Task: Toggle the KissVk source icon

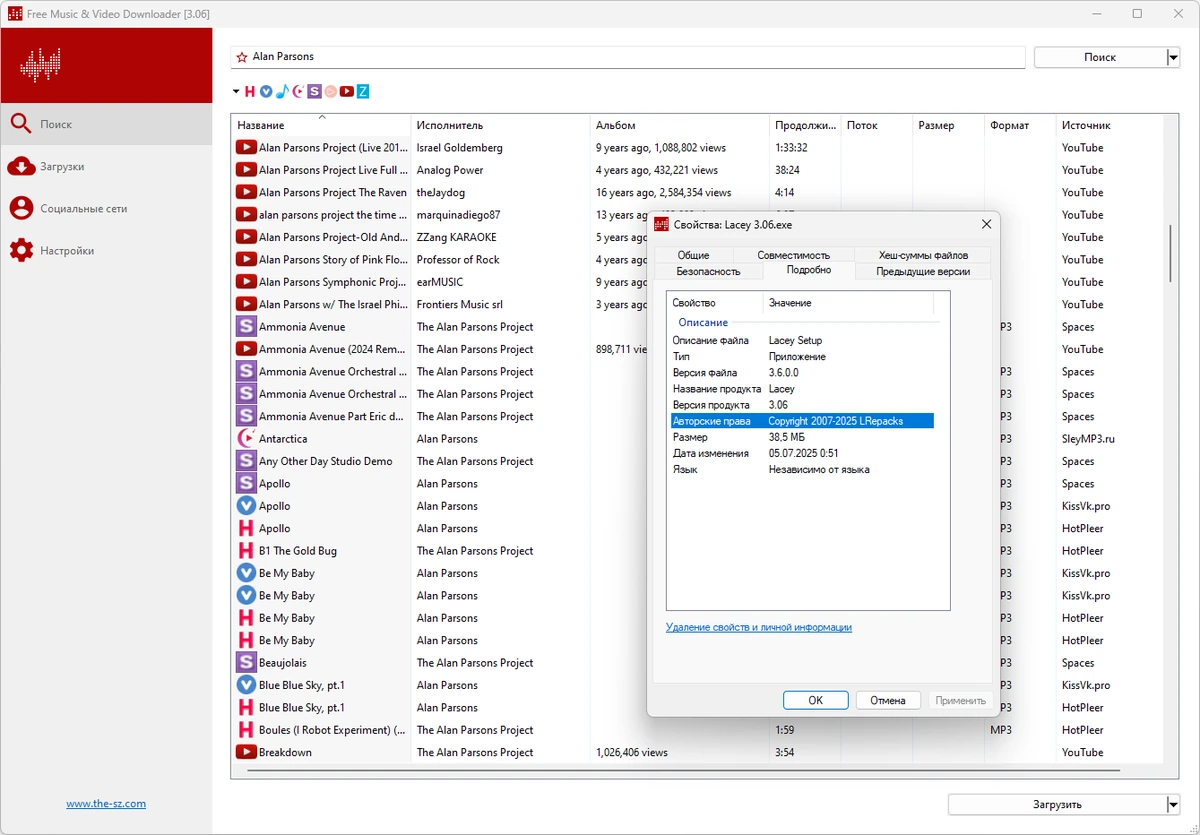Action: [266, 91]
